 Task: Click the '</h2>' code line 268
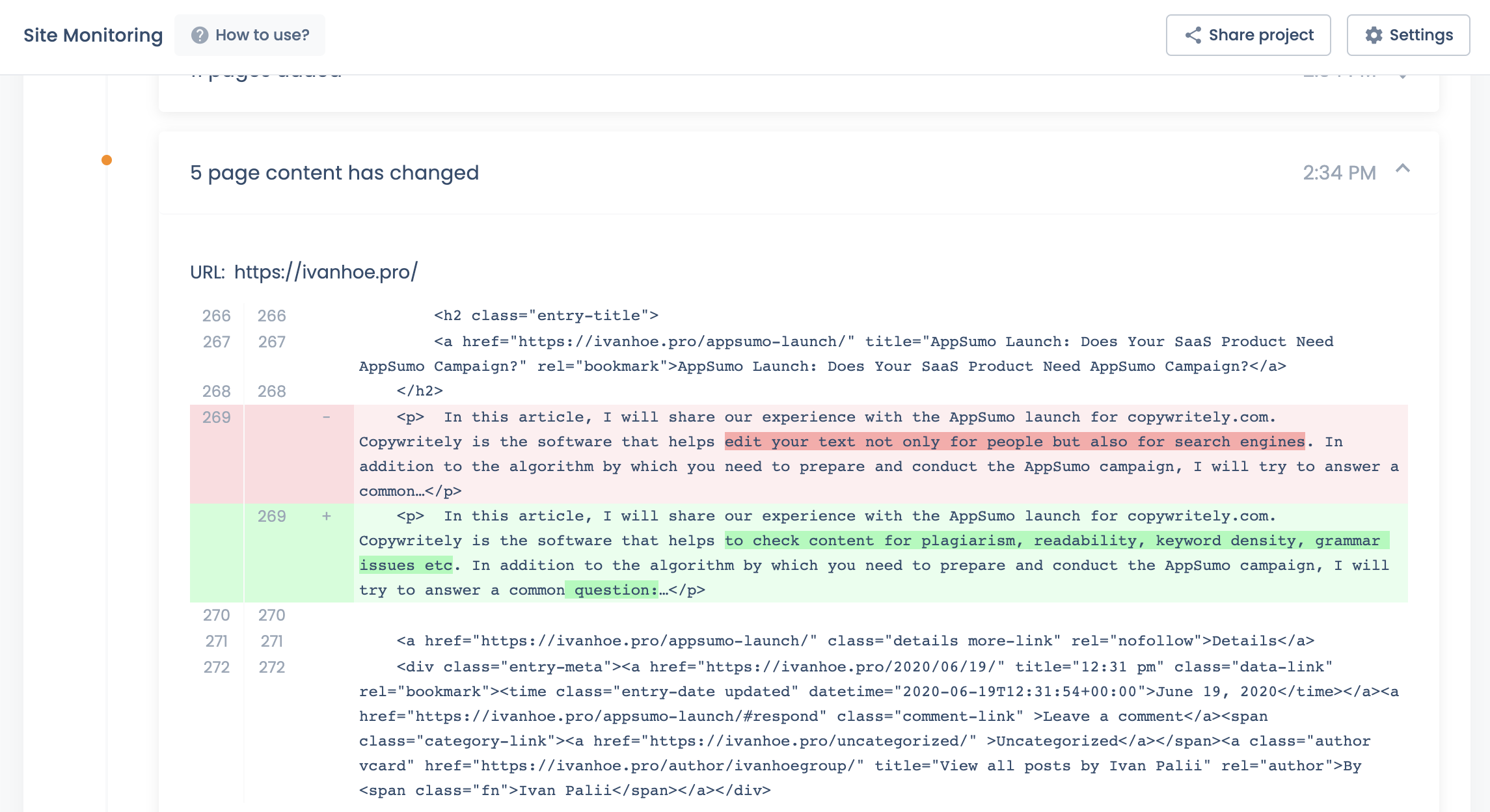coord(420,391)
